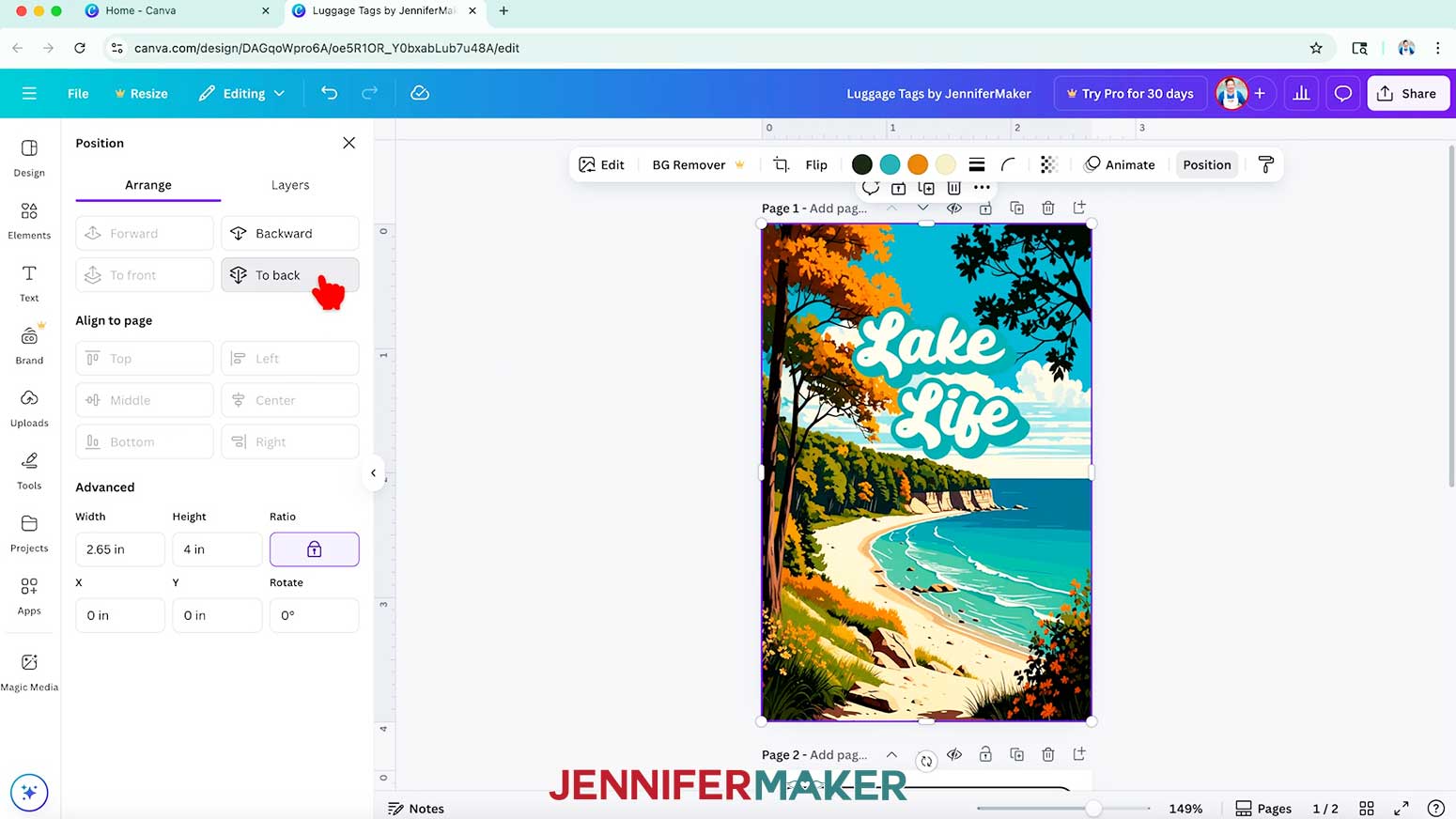Click the Canva assistant sparkle button
This screenshot has width=1456, height=819.
[29, 792]
